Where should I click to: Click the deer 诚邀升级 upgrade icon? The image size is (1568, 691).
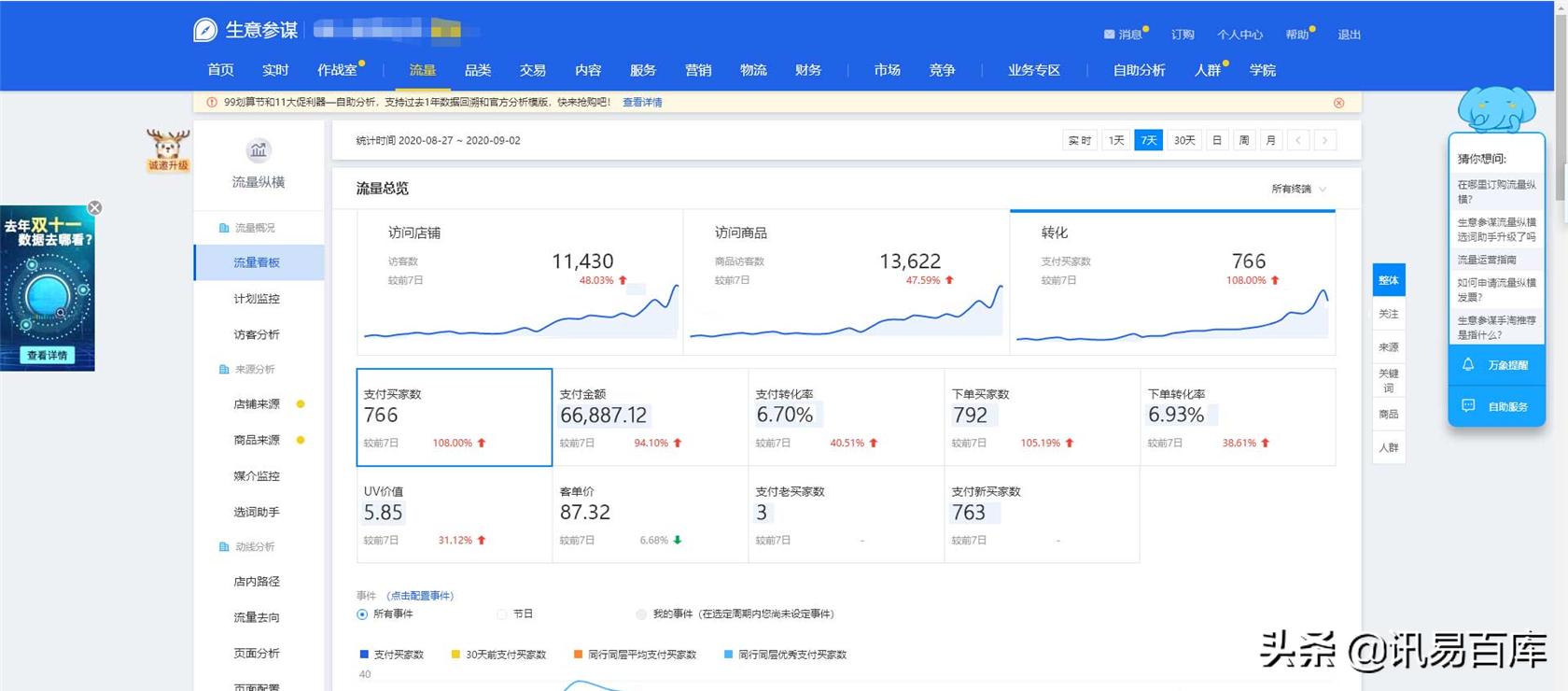click(168, 150)
